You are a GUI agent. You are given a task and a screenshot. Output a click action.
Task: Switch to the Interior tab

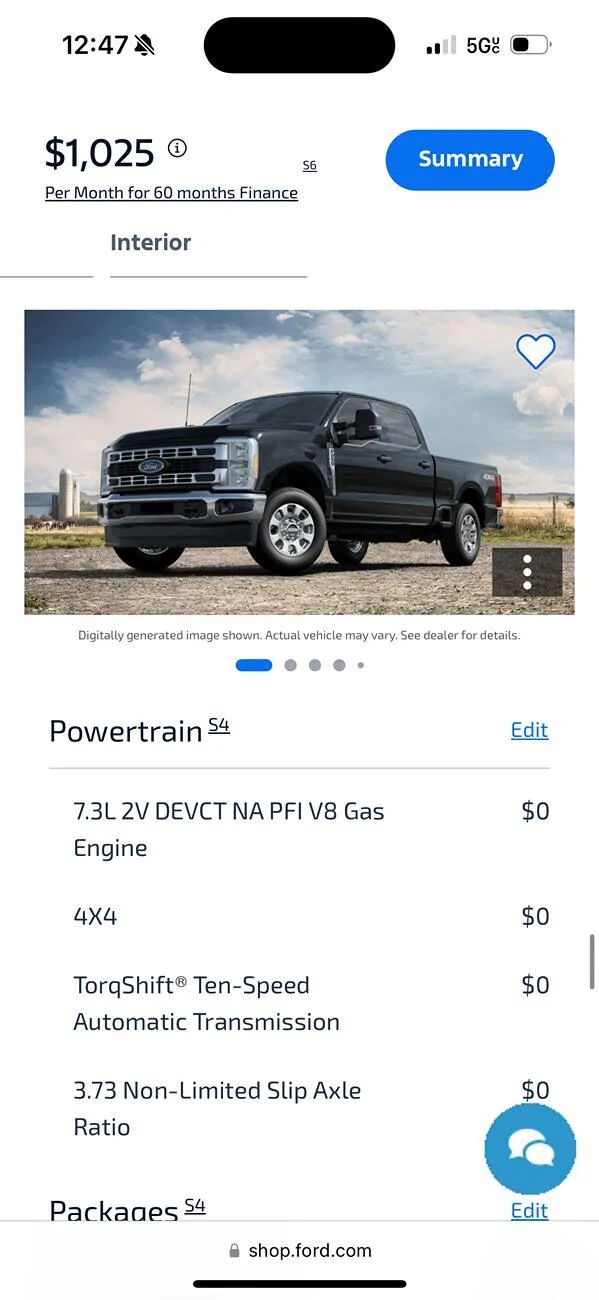tap(151, 242)
